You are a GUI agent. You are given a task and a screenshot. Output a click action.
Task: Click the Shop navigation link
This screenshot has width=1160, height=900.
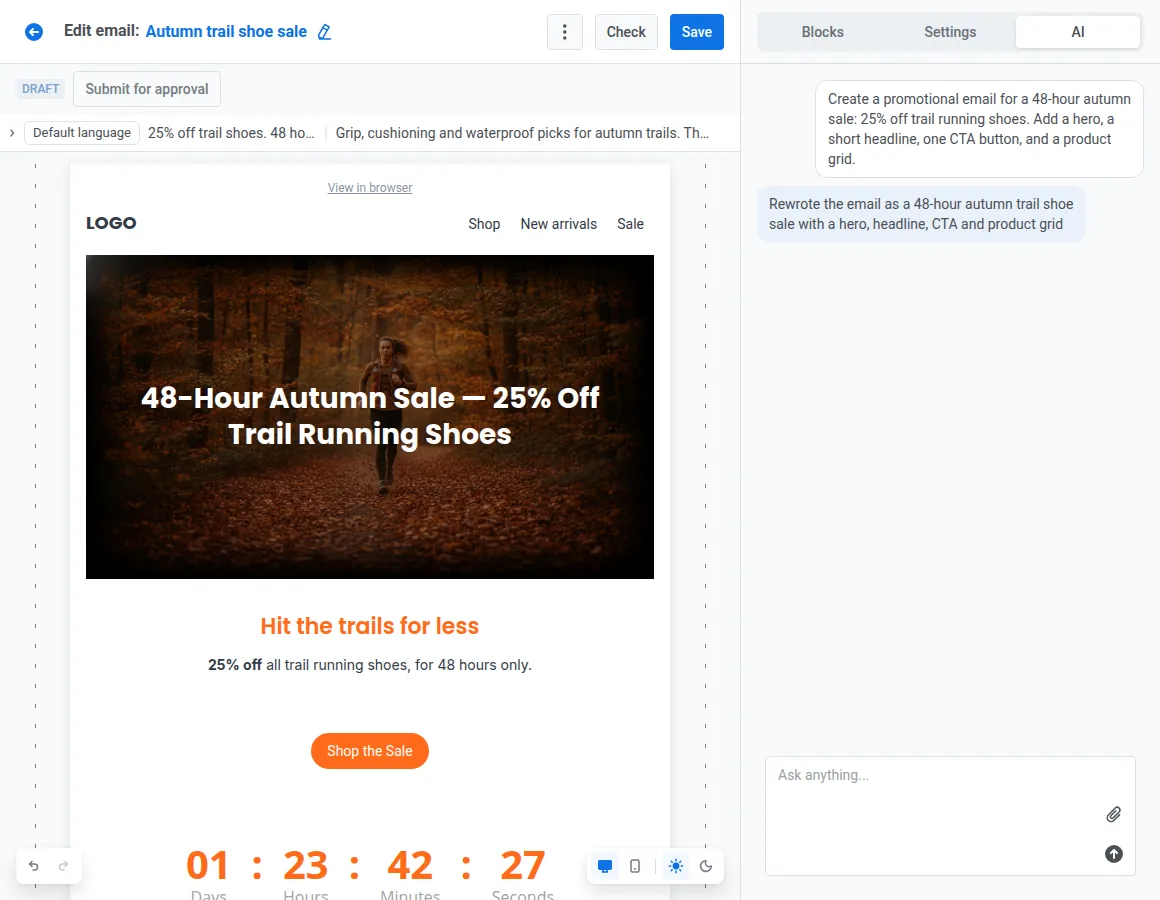pos(484,224)
